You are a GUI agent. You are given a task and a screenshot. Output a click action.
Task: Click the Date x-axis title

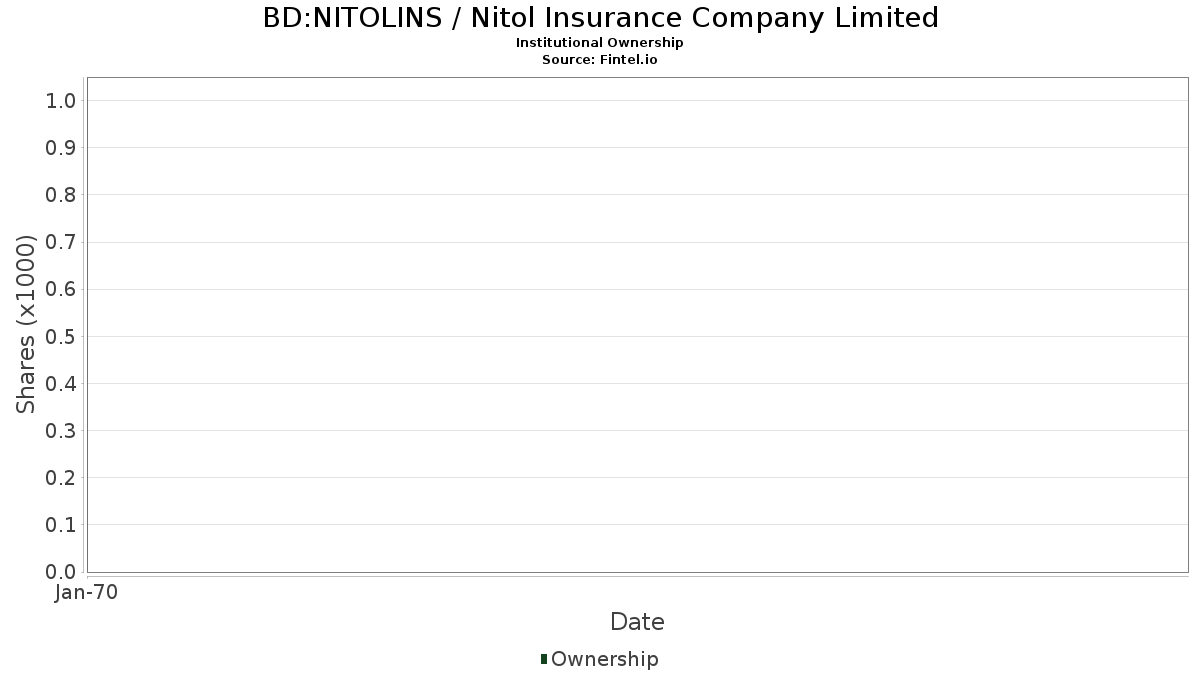pos(637,622)
